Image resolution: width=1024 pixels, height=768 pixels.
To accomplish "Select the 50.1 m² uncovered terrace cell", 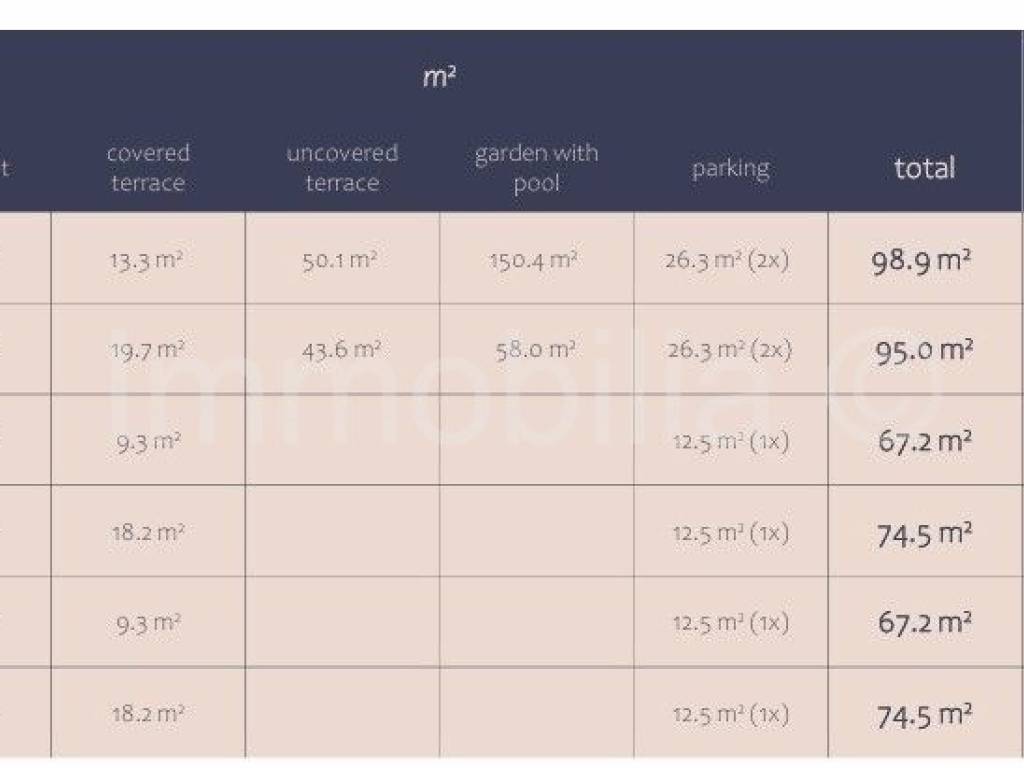I will pyautogui.click(x=340, y=261).
